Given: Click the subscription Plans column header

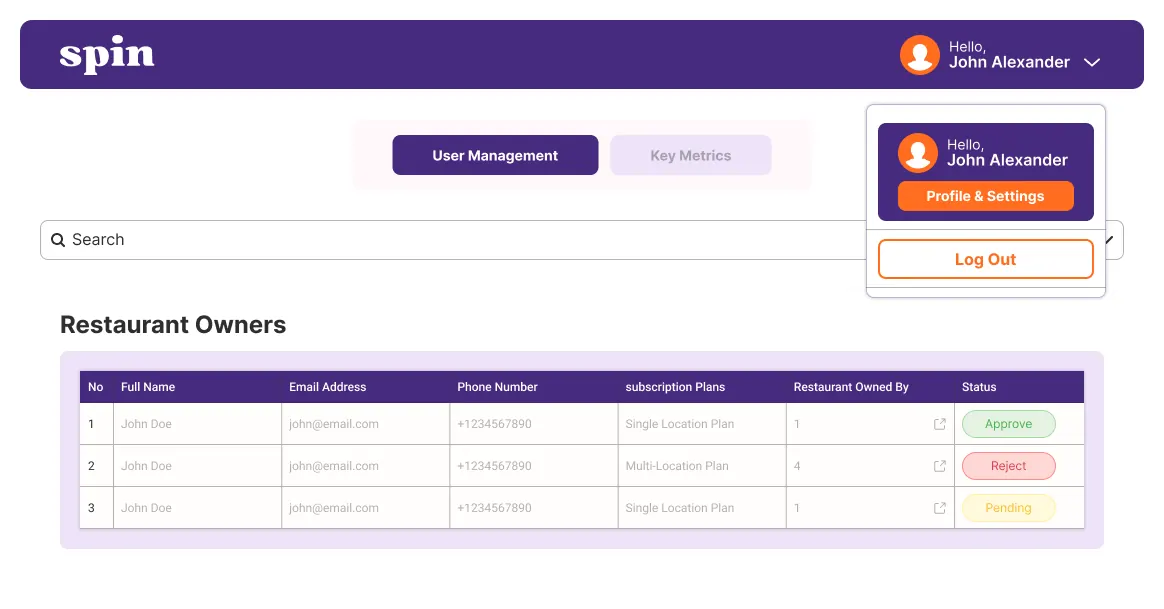Looking at the screenshot, I should pos(675,387).
